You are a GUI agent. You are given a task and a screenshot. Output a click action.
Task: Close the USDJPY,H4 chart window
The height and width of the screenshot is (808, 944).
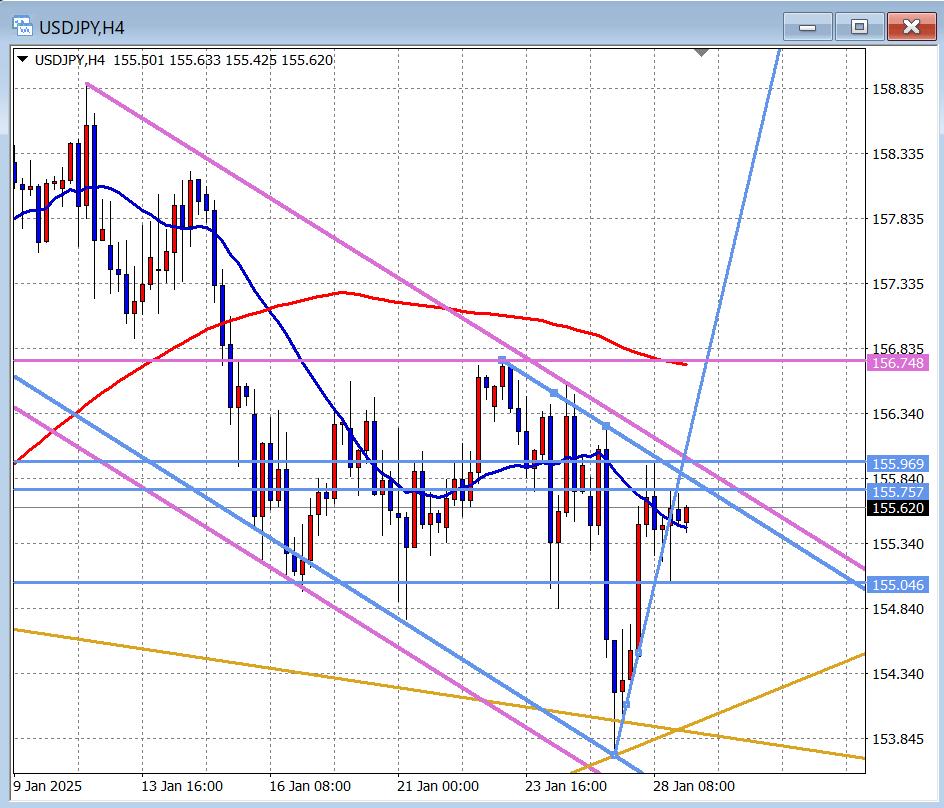(x=911, y=27)
